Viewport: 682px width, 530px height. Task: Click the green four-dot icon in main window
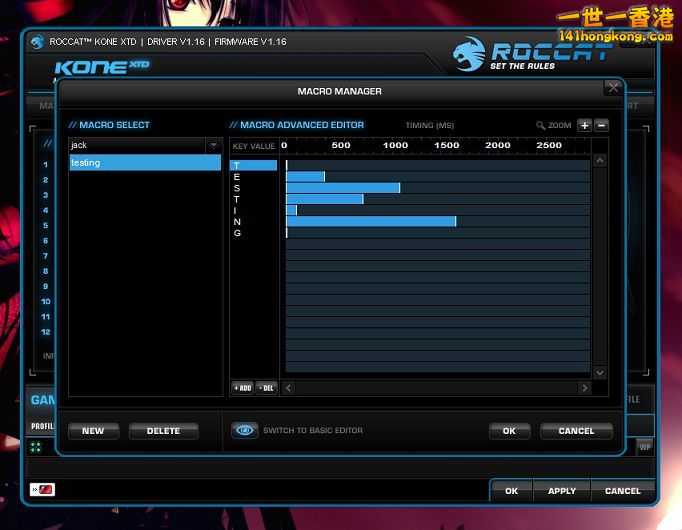(x=36, y=447)
